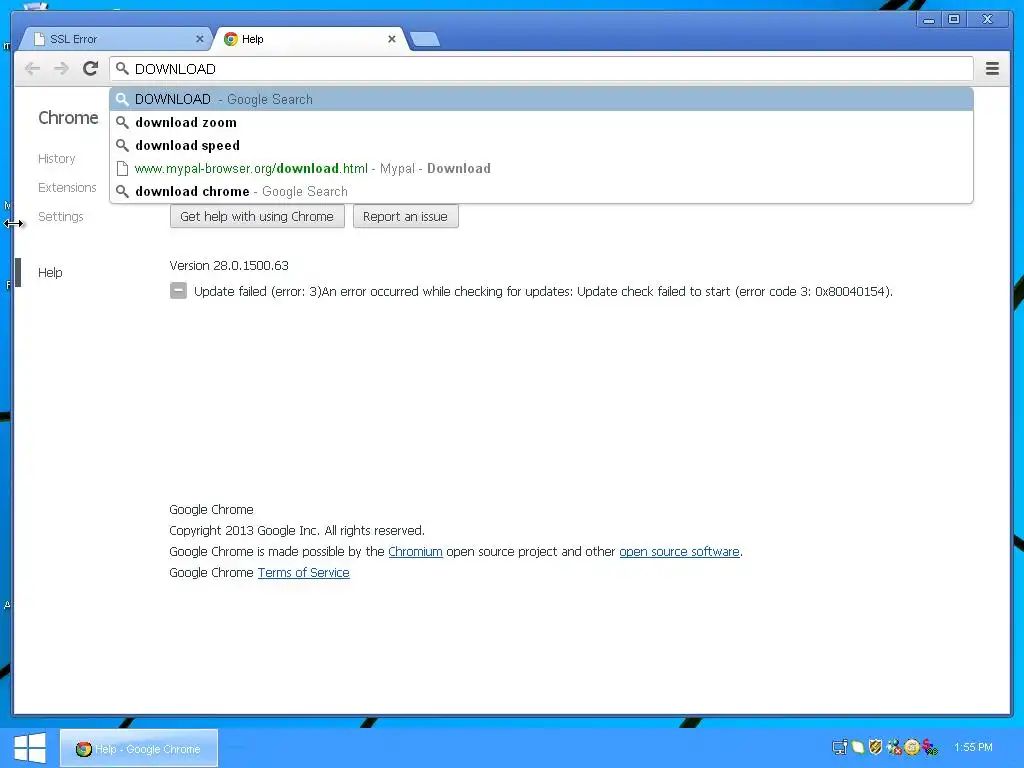This screenshot has width=1024, height=768.
Task: Reload the current page
Action: [91, 69]
